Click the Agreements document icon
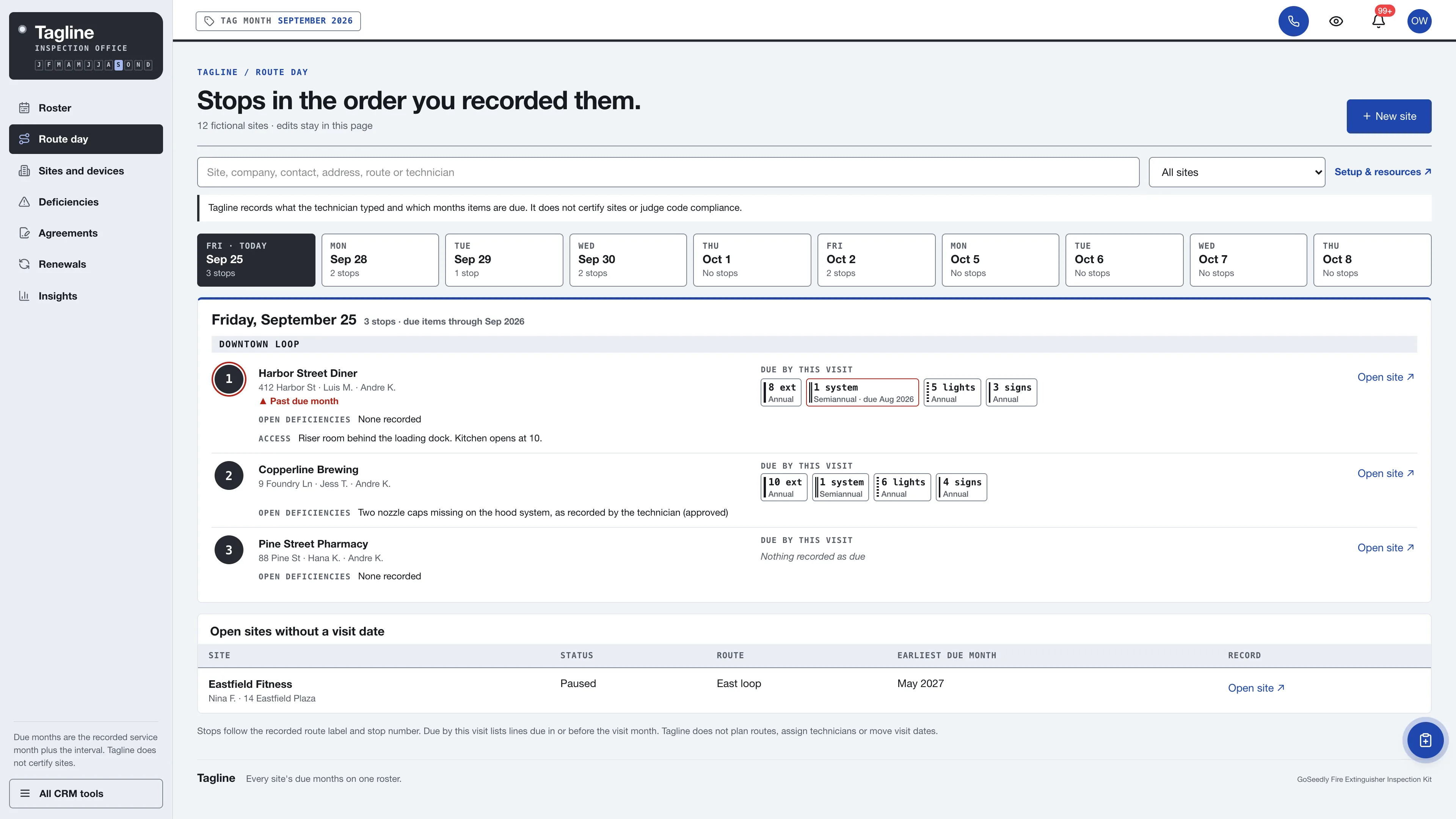The width and height of the screenshot is (1456, 819). point(24,233)
